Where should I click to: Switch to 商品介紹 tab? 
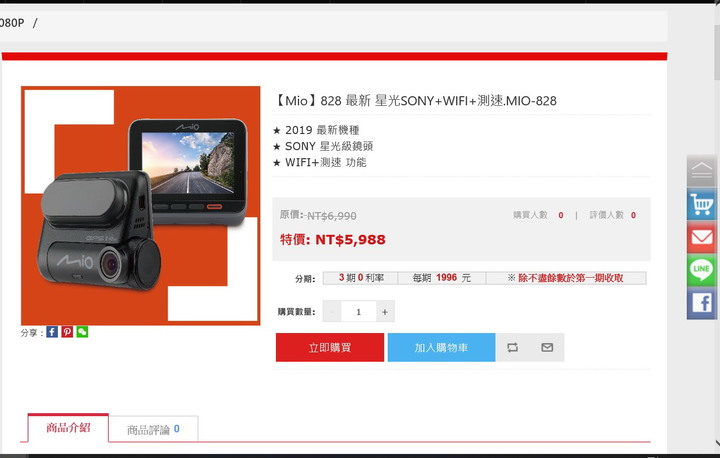[x=68, y=428]
